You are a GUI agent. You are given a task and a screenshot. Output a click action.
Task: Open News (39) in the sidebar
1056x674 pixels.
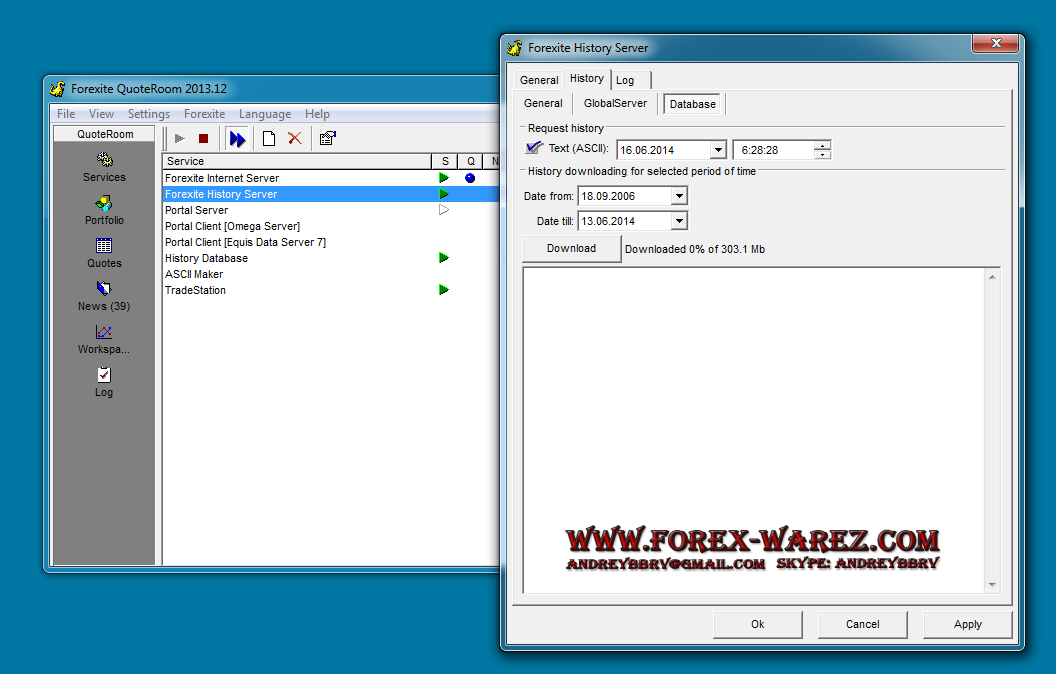(x=104, y=290)
